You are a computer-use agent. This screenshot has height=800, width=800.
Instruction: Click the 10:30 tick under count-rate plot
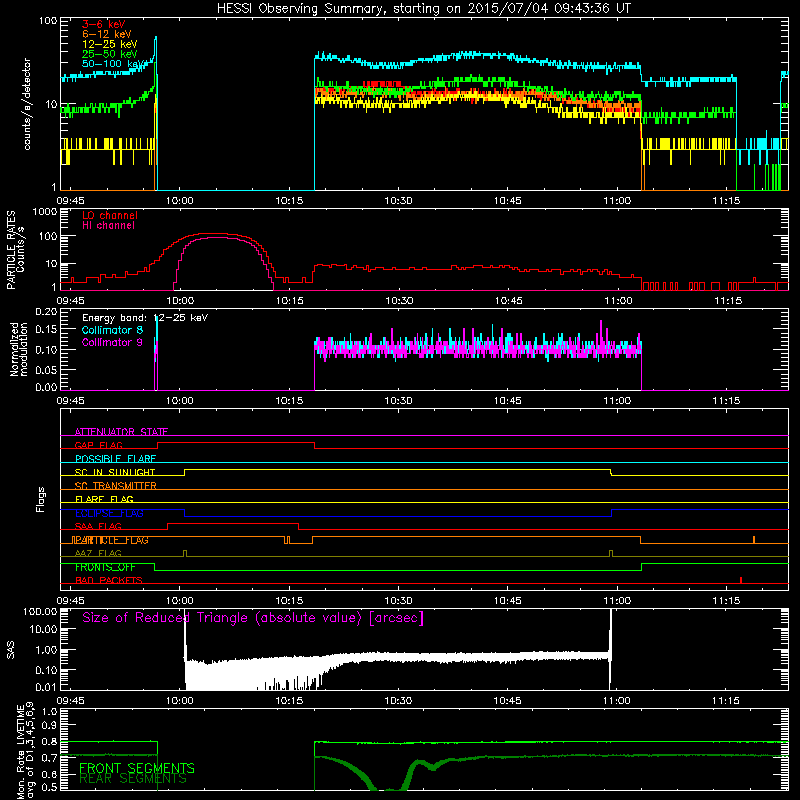(398, 201)
